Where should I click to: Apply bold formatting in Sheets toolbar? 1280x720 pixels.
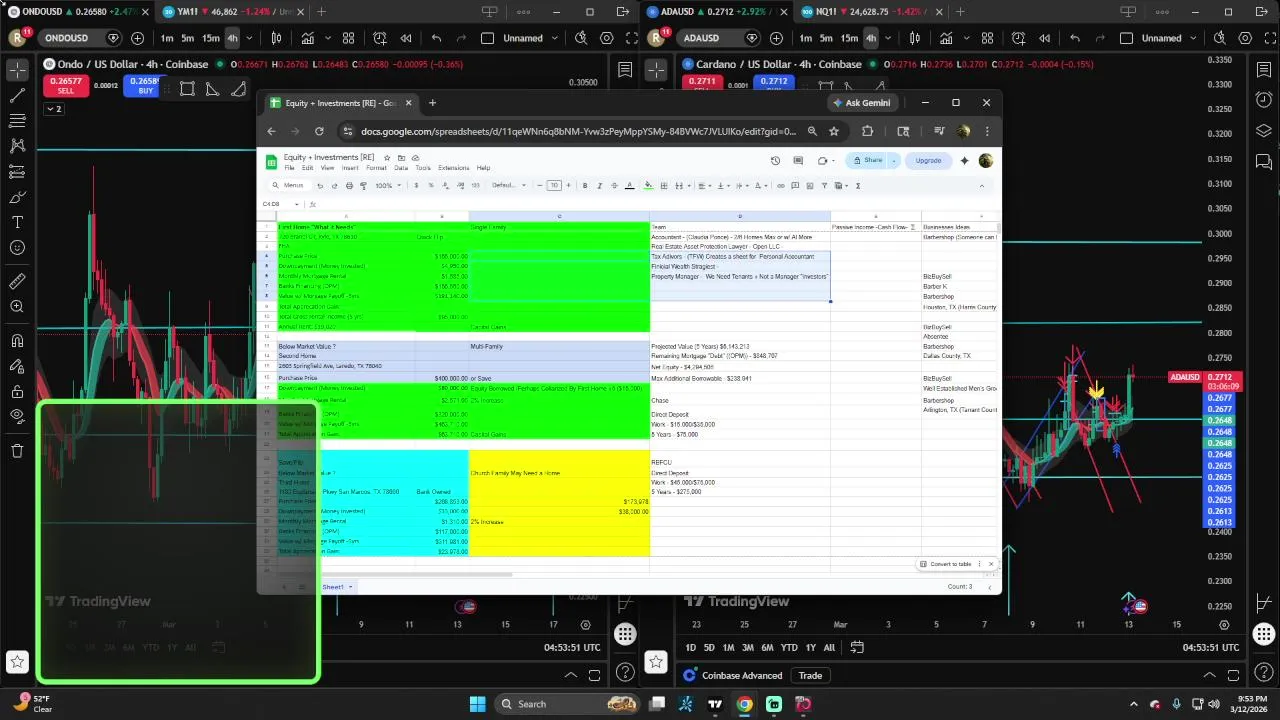[x=585, y=185]
